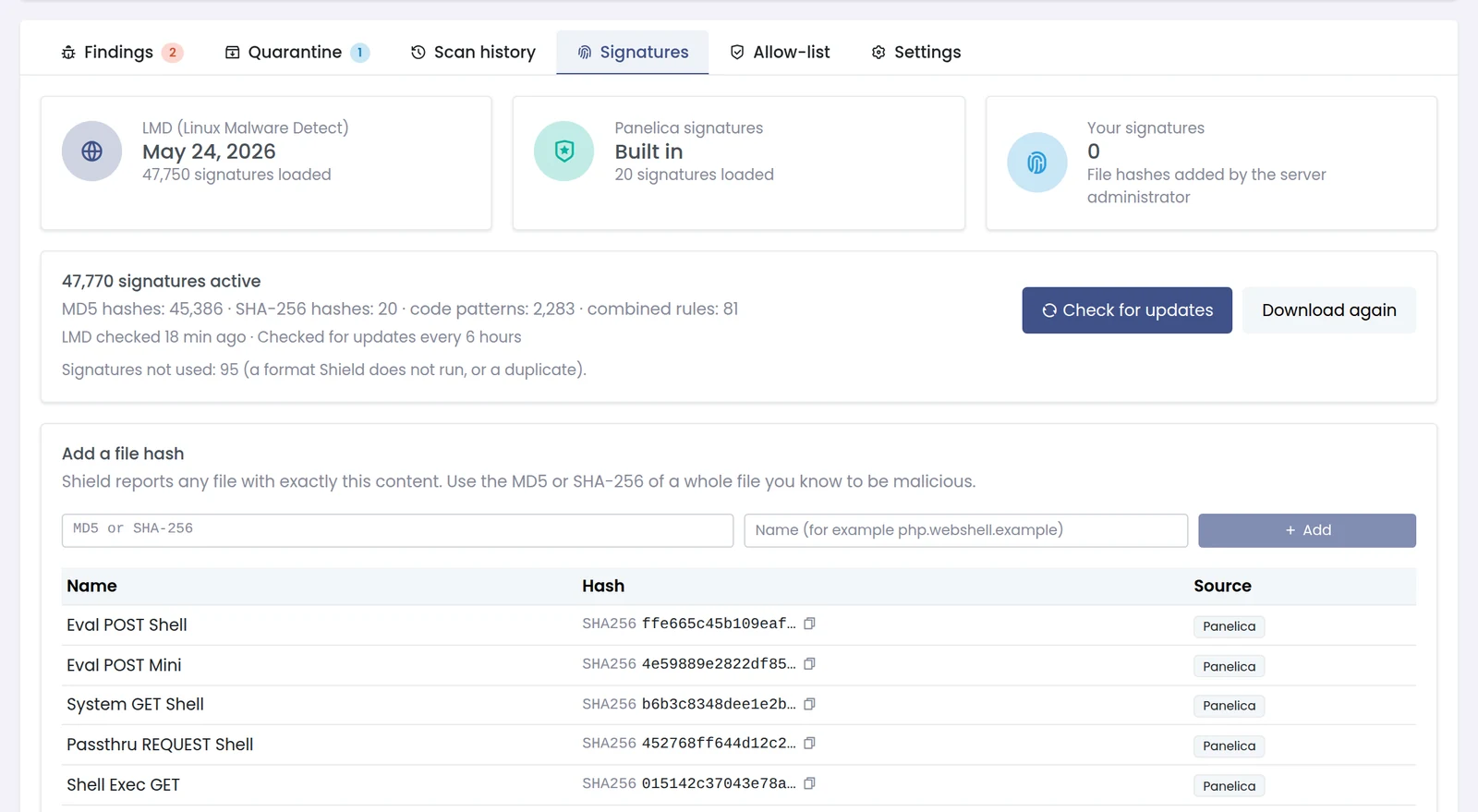Click hash b6b3c8348dee1e2b… value
Screen dimensions: 1478x812
coord(719,704)
